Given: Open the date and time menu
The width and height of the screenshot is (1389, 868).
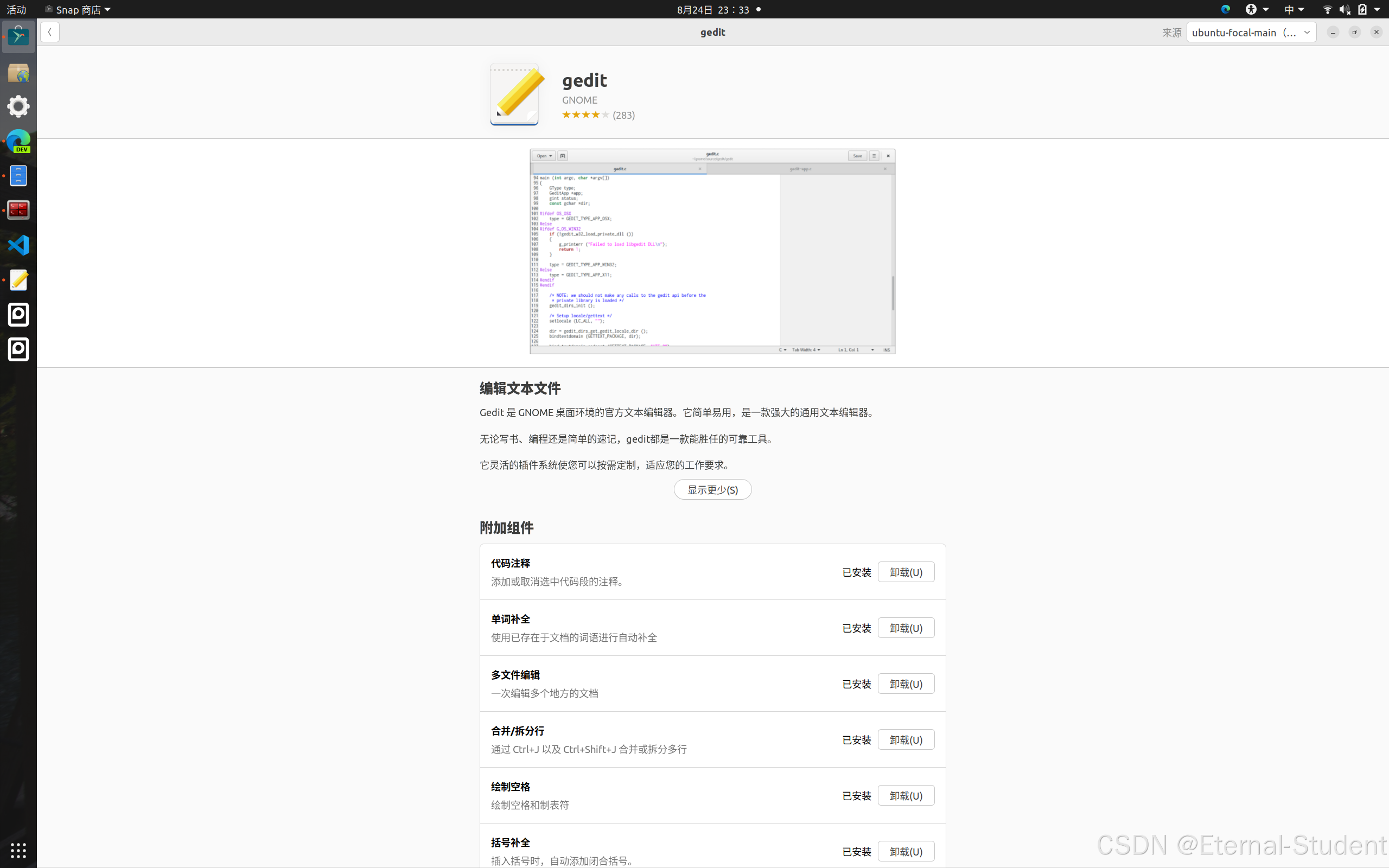Looking at the screenshot, I should (x=712, y=9).
